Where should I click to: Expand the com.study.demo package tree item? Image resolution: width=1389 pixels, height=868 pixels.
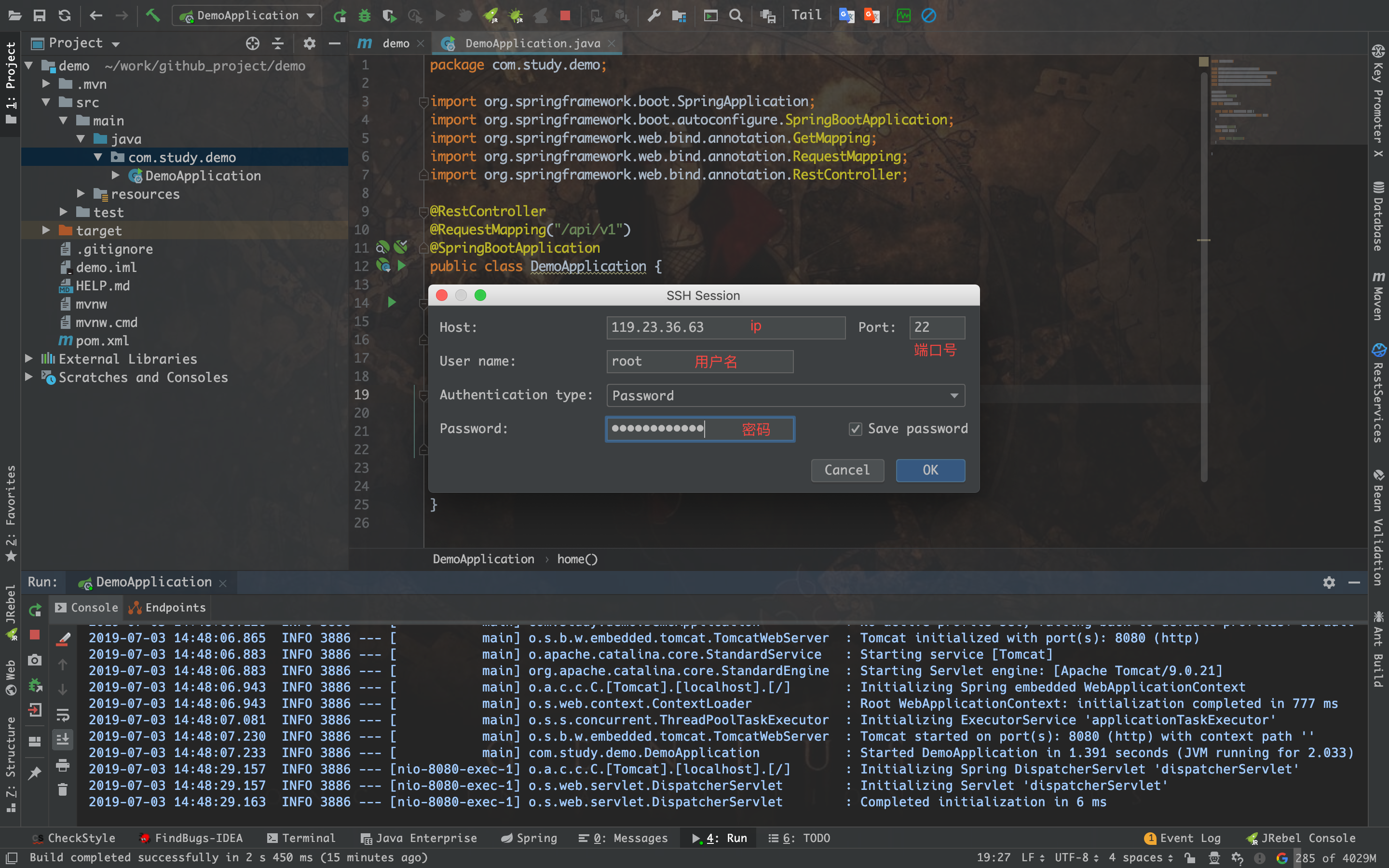pyautogui.click(x=100, y=157)
